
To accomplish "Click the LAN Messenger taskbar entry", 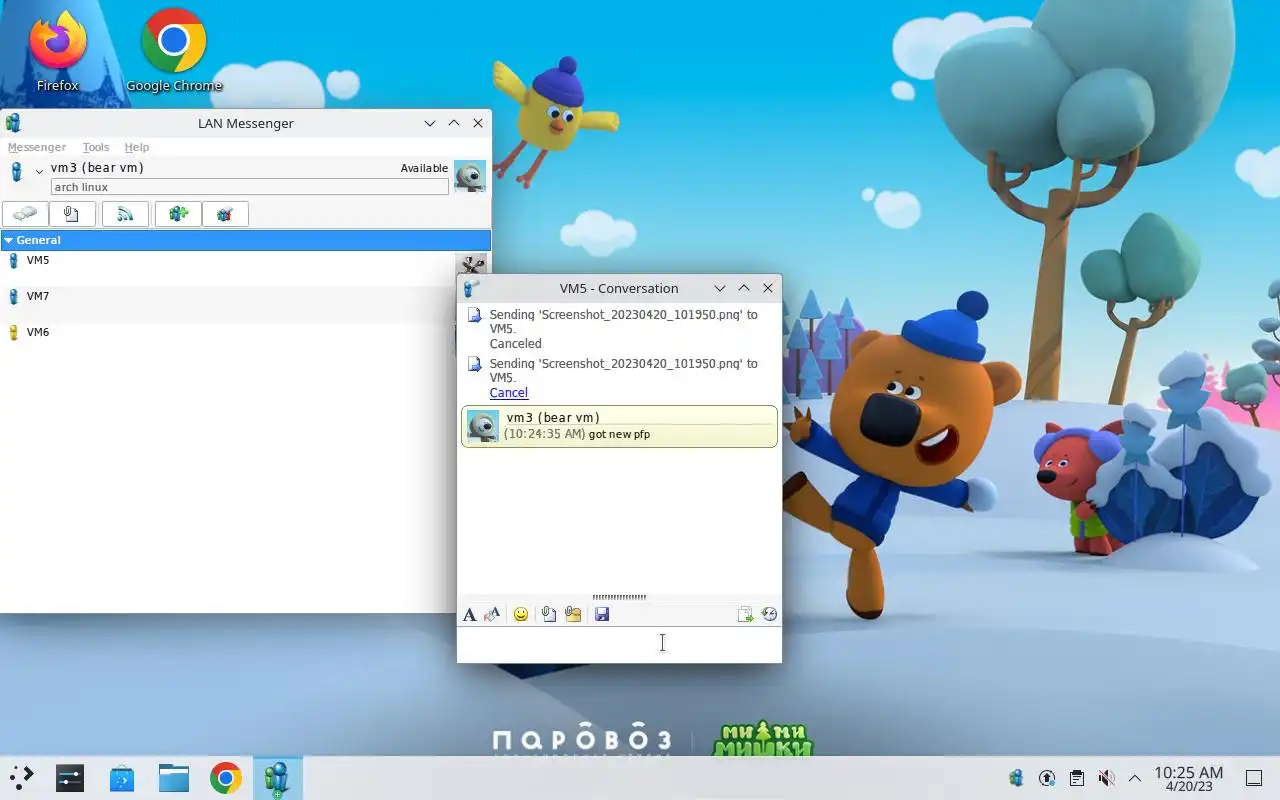I will click(x=277, y=777).
